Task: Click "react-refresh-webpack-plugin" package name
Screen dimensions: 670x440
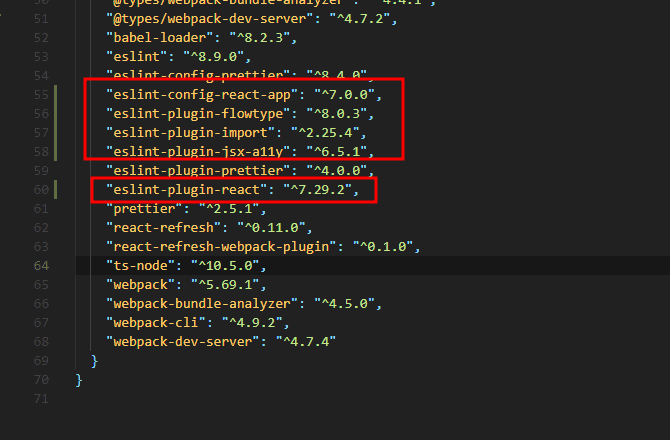Action: click(x=221, y=247)
